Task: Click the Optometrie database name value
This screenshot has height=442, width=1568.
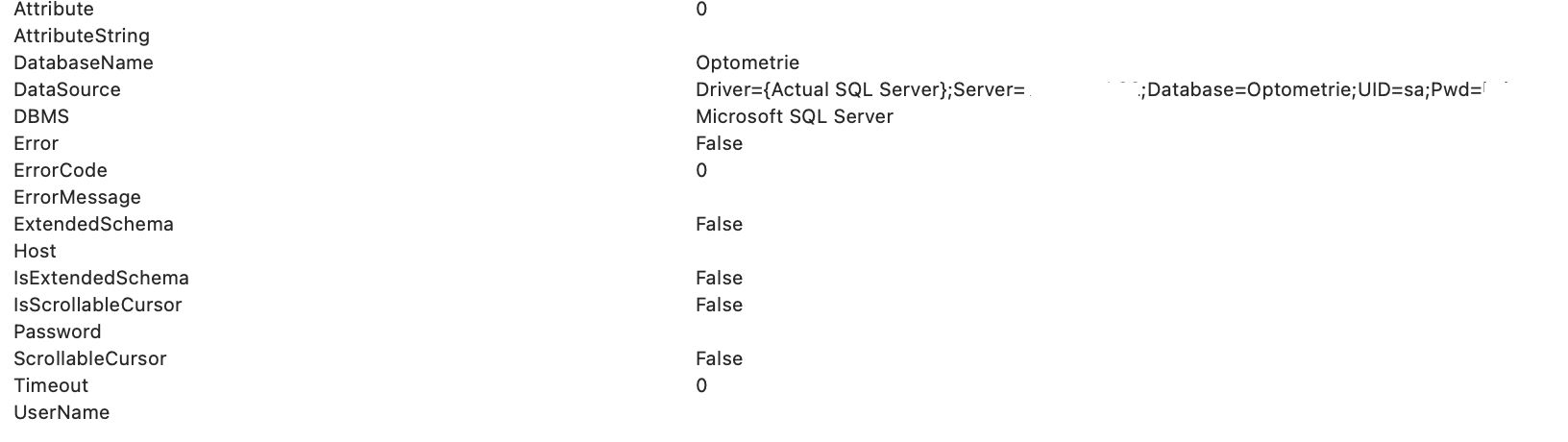Action: 747,63
